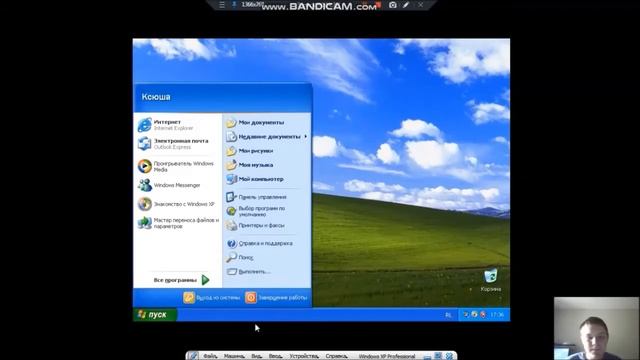
Task: Click the pin icon on VirtualBox mini toolbar
Action: (x=193, y=356)
